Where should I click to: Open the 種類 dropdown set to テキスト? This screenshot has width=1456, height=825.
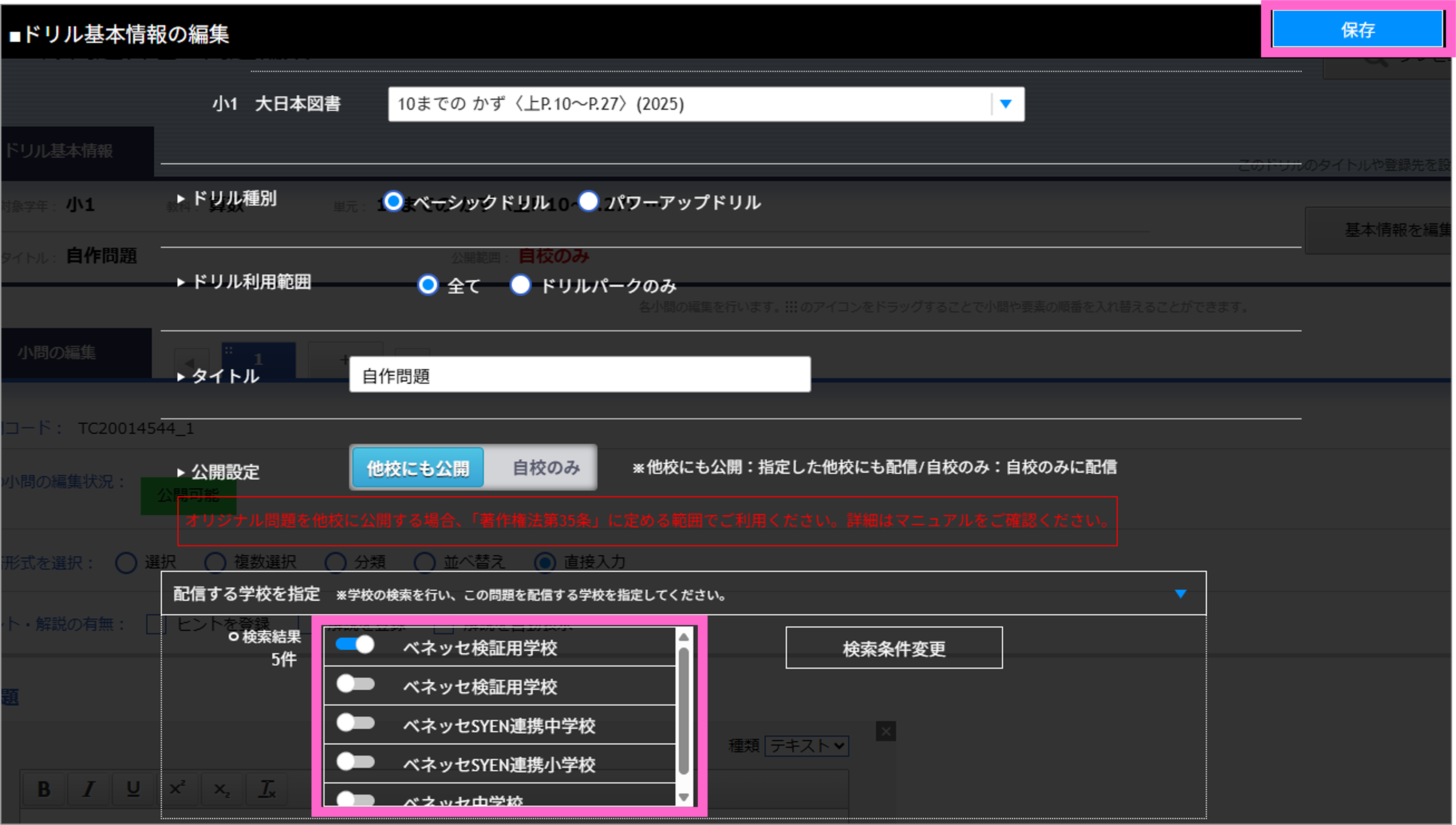click(x=806, y=746)
